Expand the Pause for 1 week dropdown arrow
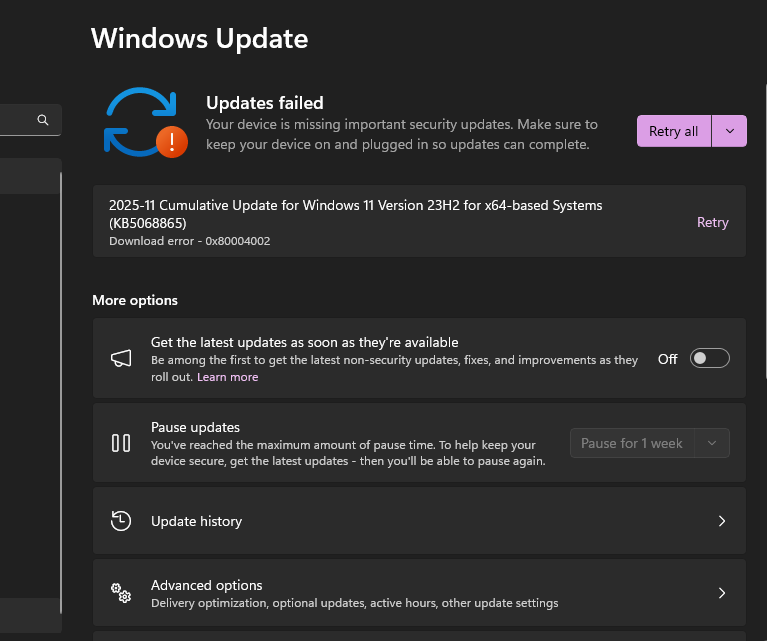The width and height of the screenshot is (767, 641). [x=712, y=443]
